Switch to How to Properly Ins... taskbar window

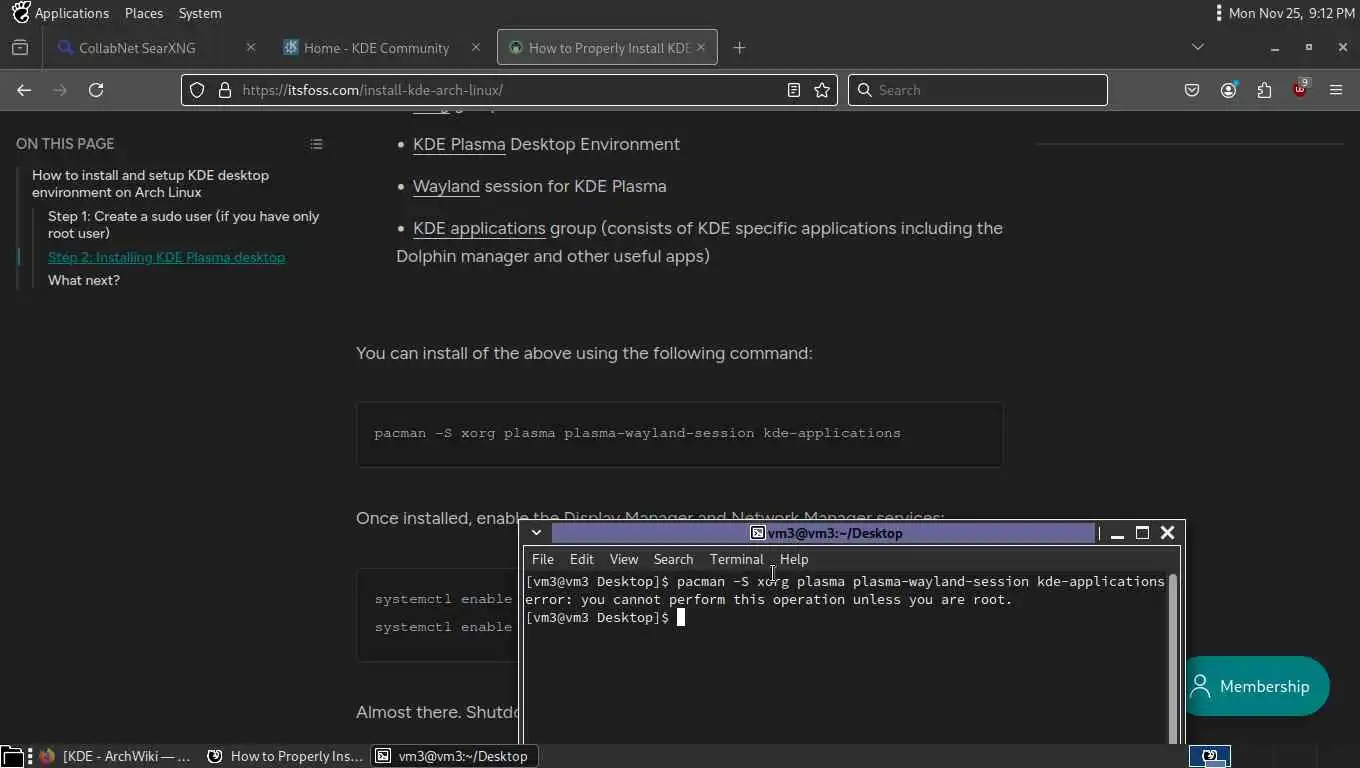pos(286,756)
